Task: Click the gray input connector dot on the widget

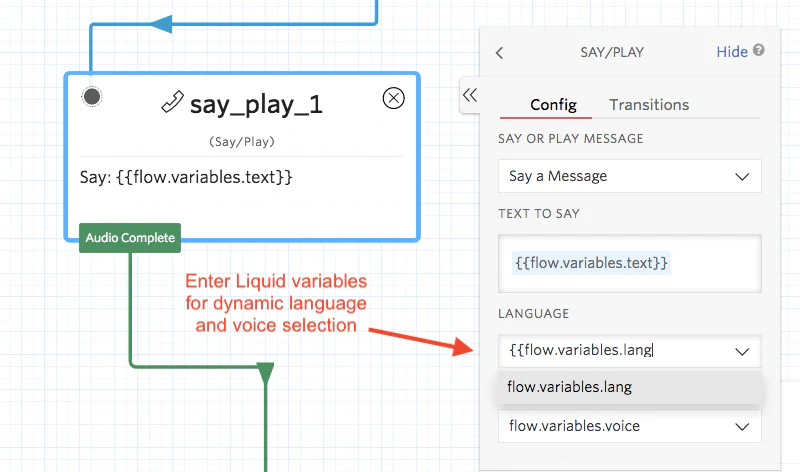Action: pos(92,96)
